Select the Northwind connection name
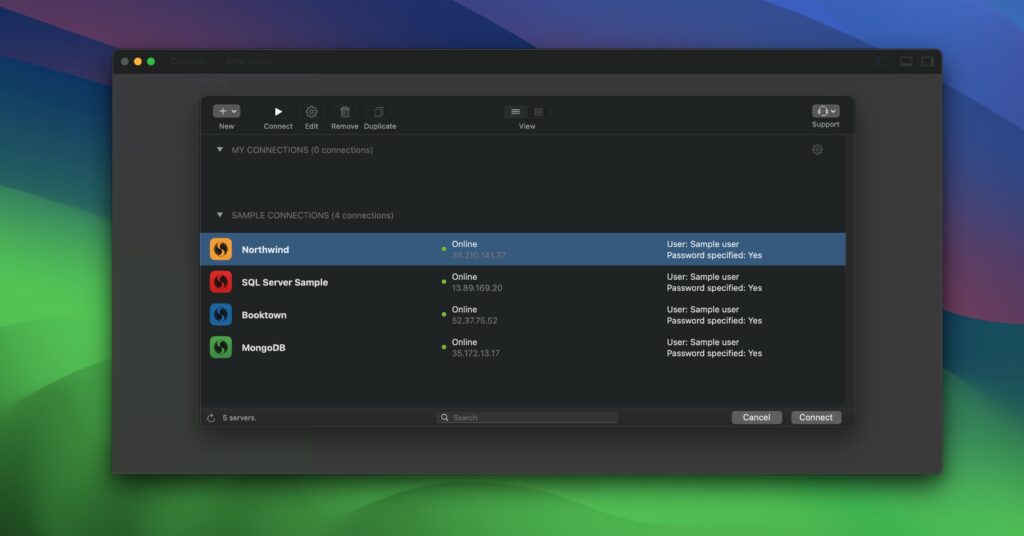 265,249
